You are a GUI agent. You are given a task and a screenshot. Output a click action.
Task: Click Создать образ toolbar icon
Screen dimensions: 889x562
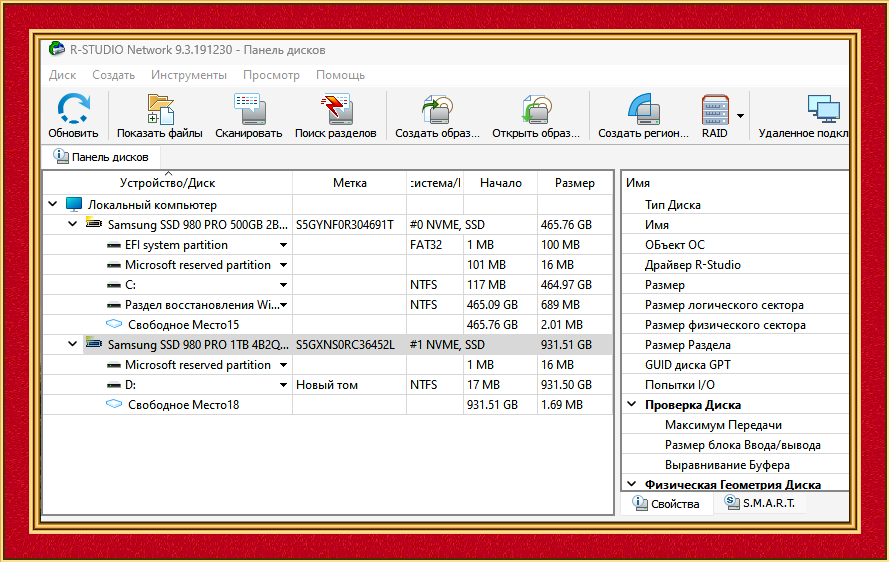click(437, 109)
